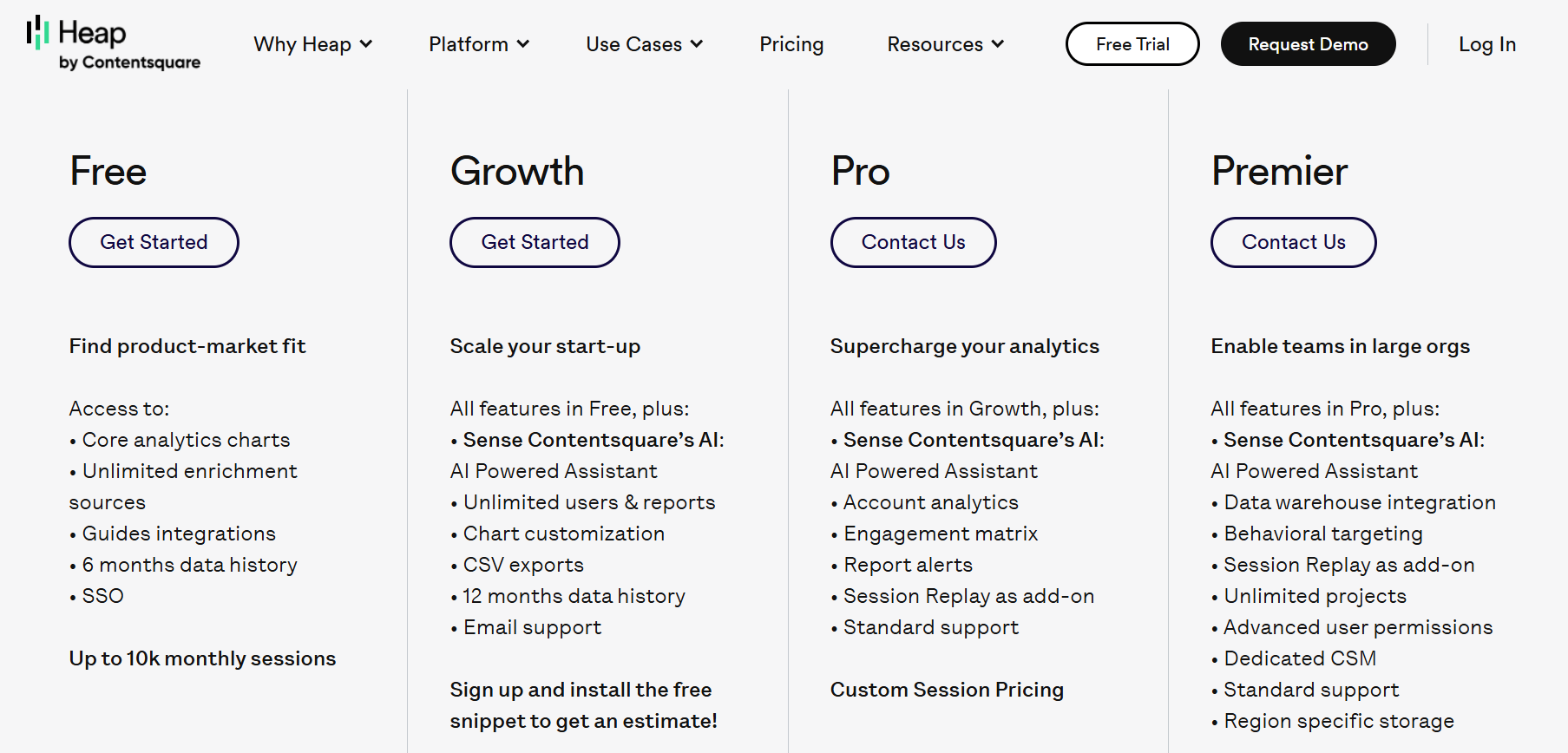
Task: Open the Platform dropdown menu
Action: [x=479, y=44]
